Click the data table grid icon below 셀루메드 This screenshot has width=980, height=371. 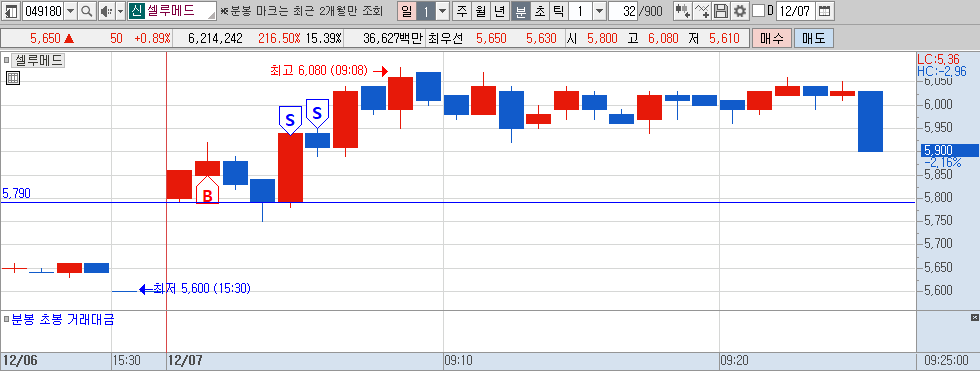12,78
